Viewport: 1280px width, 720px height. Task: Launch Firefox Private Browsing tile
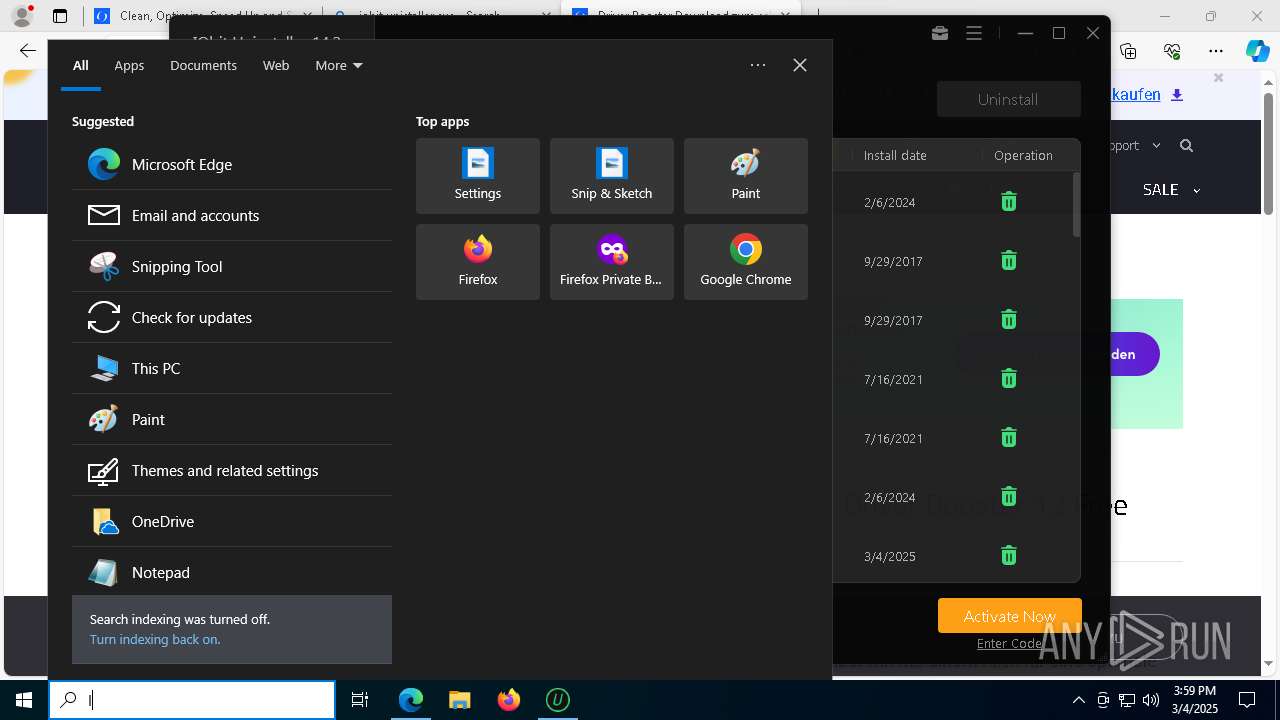[x=612, y=262]
